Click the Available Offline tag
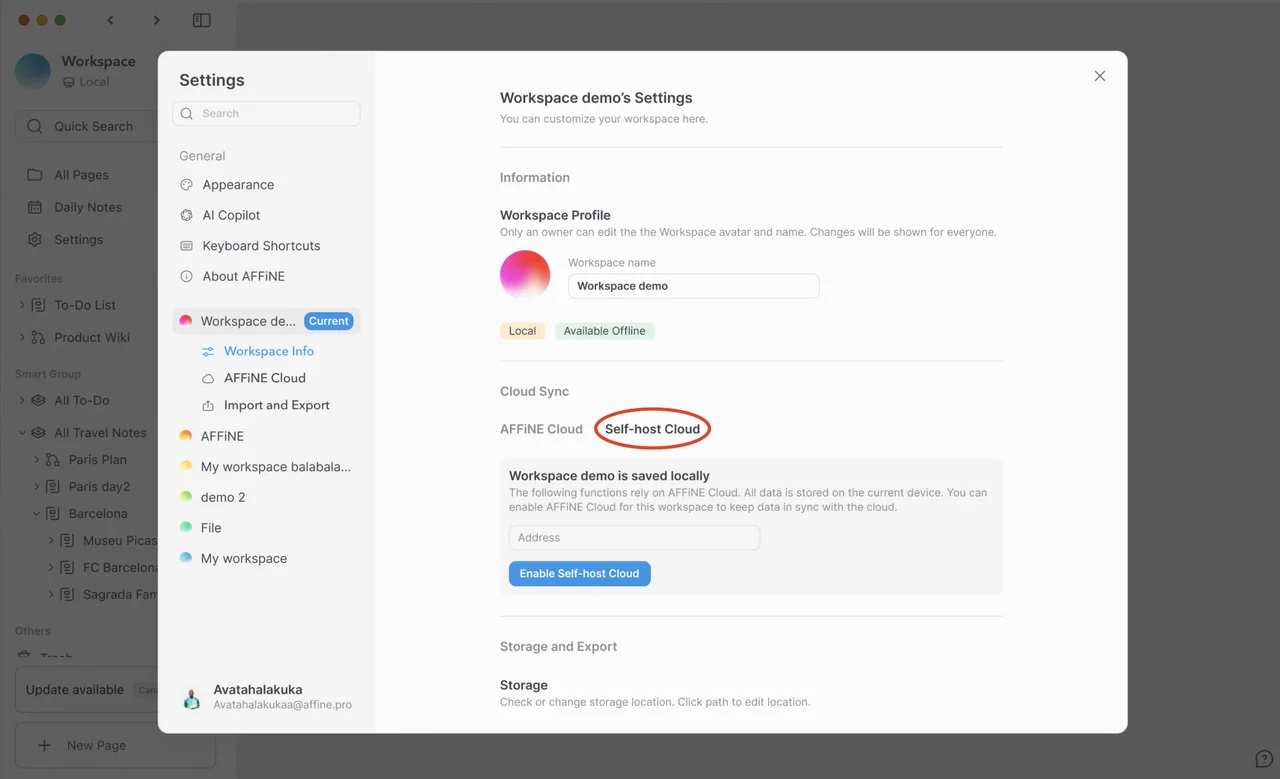Image resolution: width=1280 pixels, height=779 pixels. coord(604,331)
